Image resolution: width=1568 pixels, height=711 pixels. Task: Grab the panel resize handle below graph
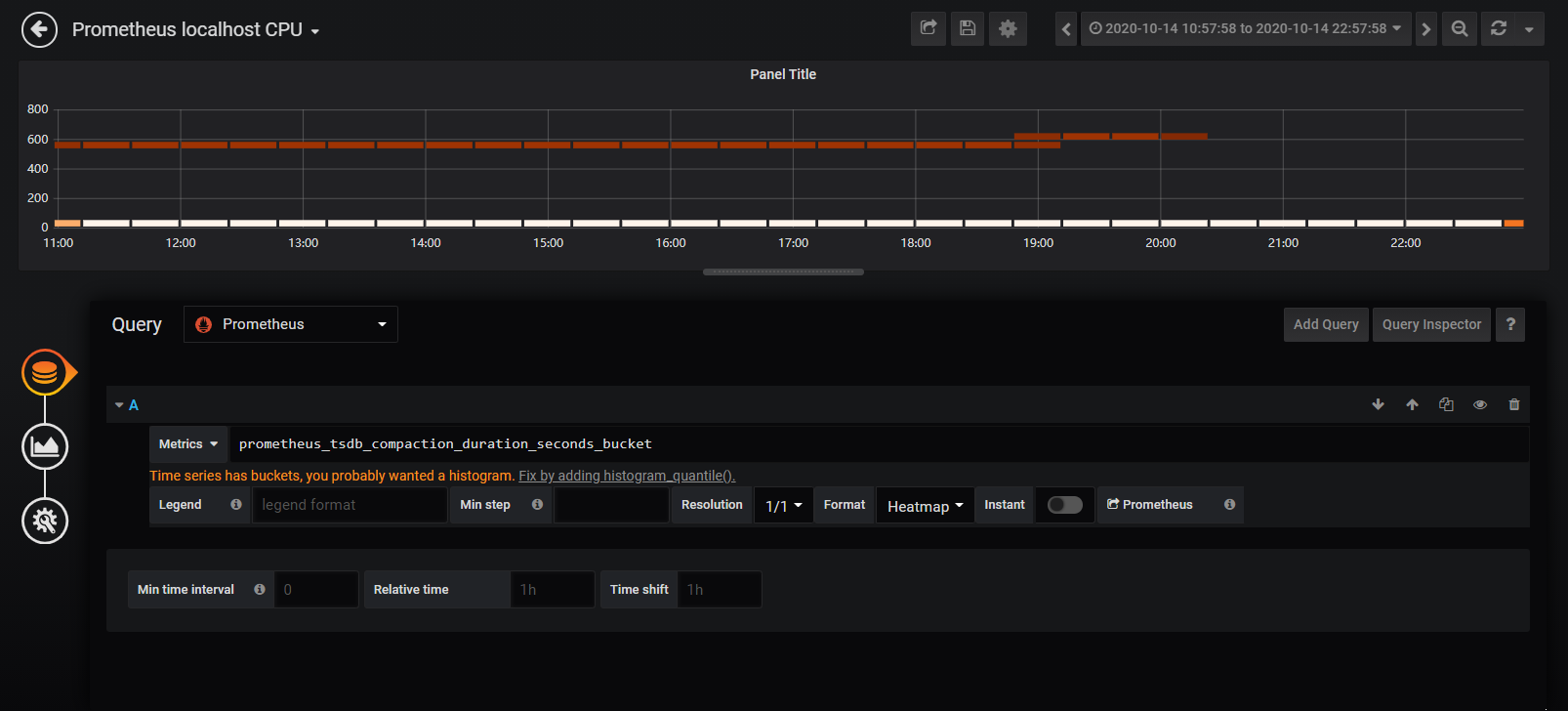[783, 272]
